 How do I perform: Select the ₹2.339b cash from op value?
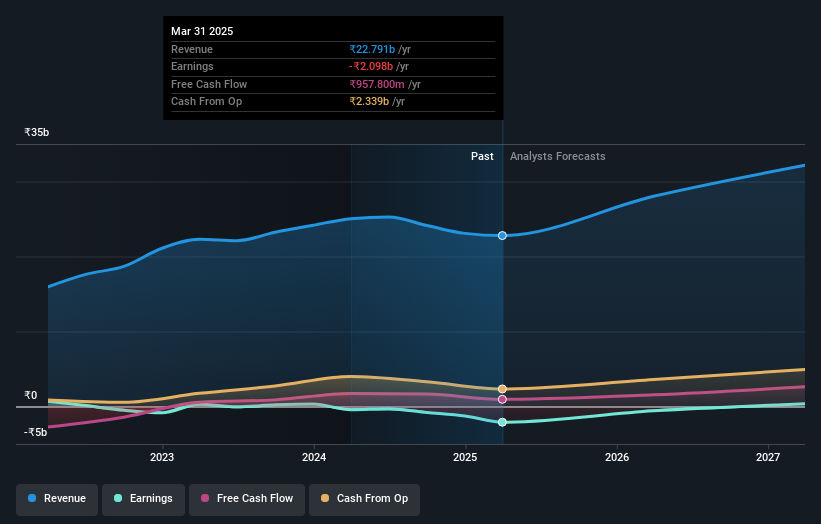point(369,102)
